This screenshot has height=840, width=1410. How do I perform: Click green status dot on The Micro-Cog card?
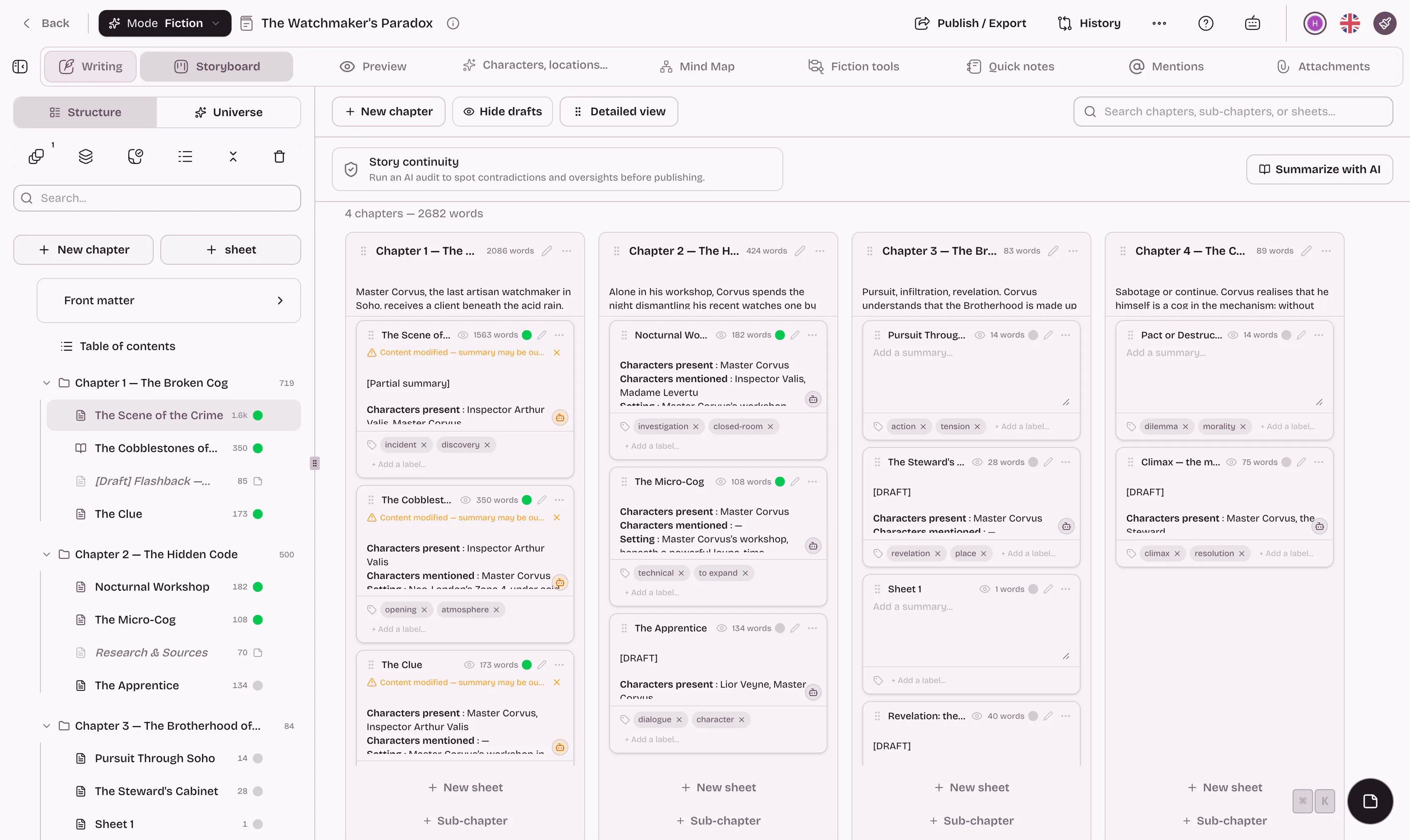pyautogui.click(x=780, y=482)
